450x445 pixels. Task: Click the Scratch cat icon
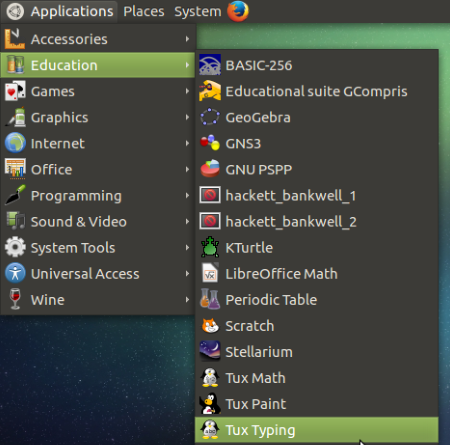pos(210,325)
